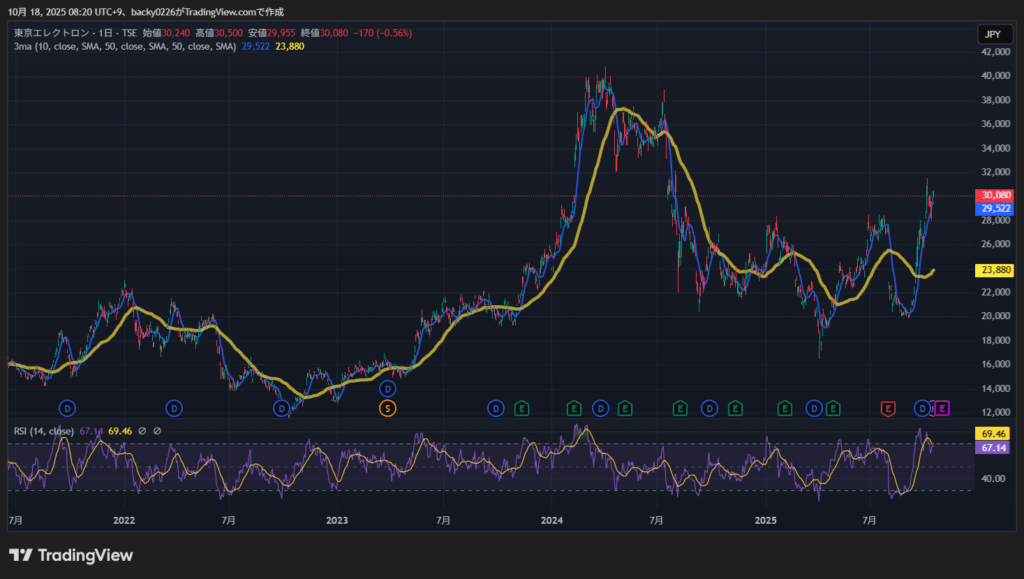This screenshot has width=1024, height=579.
Task: Click the magenta E upcoming earnings marker
Action: click(x=942, y=408)
